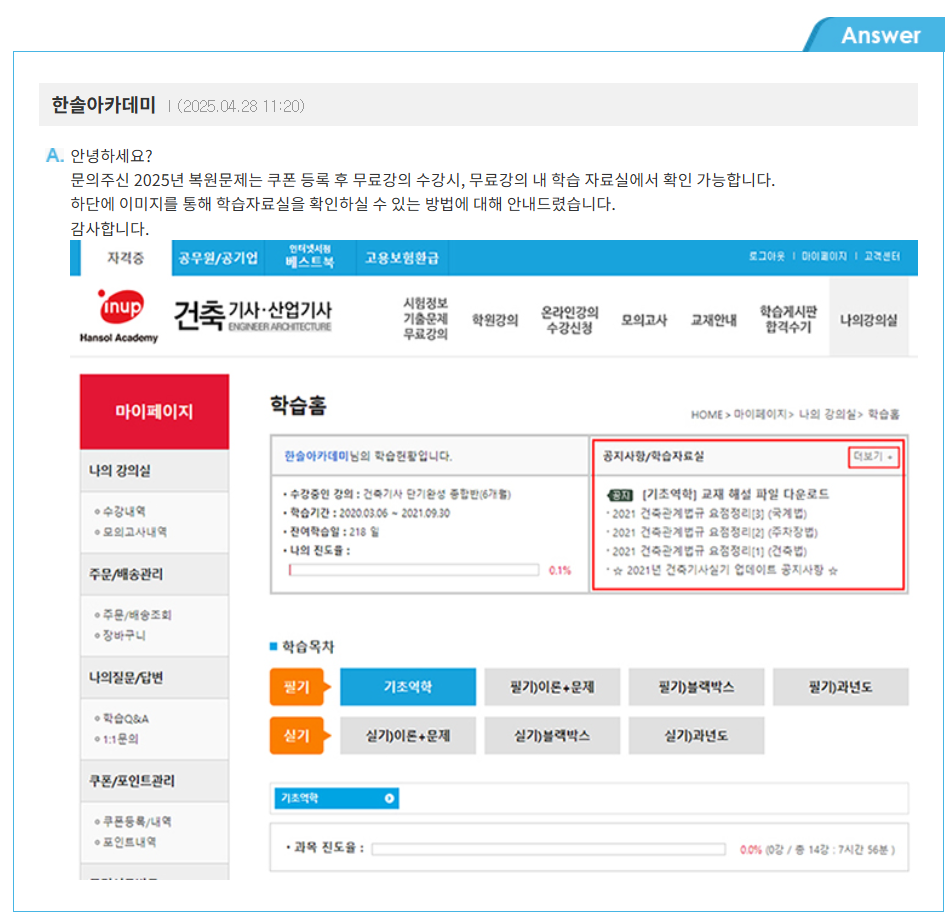The height and width of the screenshot is (917, 950).
Task: Click the 학습홈 page heading
Action: point(298,405)
